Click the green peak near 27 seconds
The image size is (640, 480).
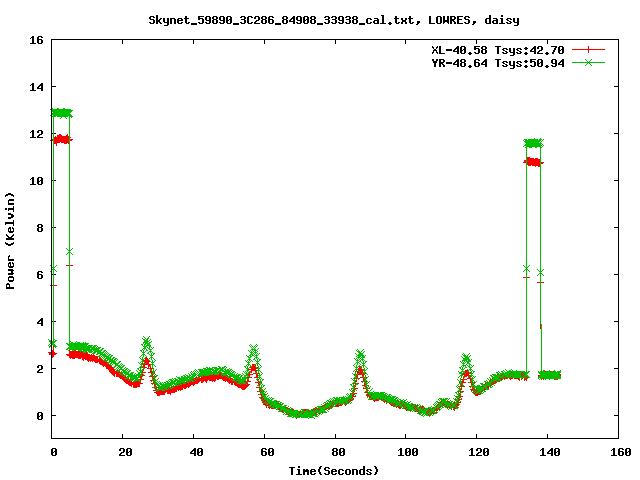(x=147, y=341)
